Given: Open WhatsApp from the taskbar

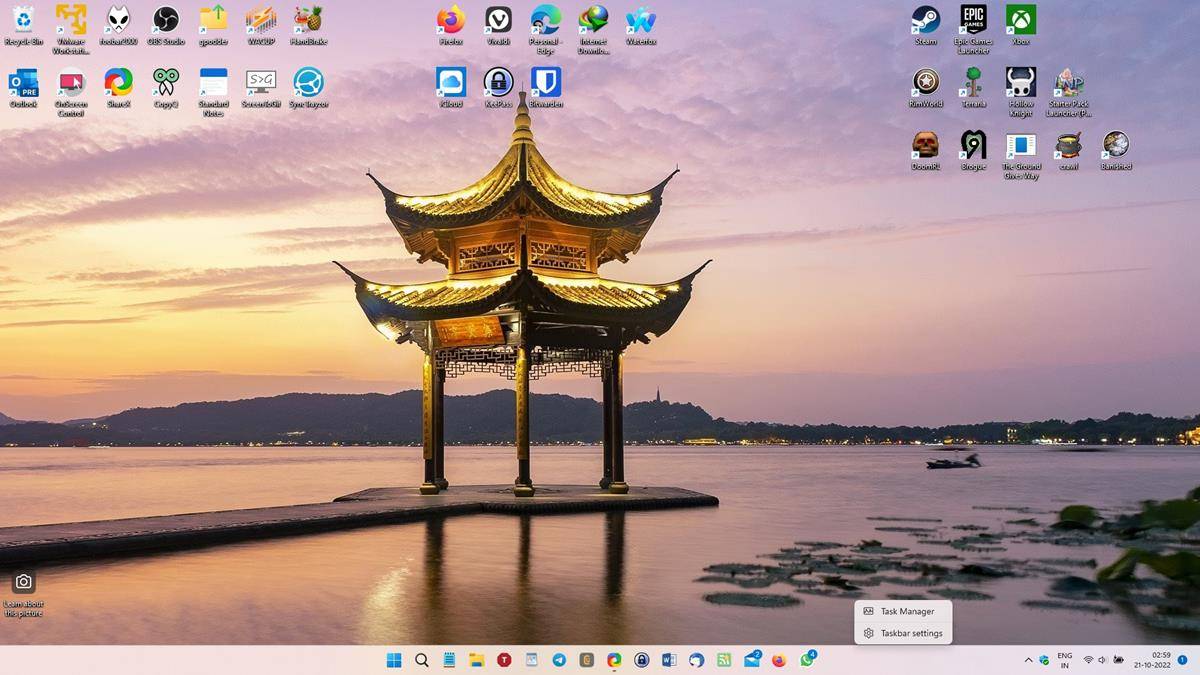Looking at the screenshot, I should pos(808,660).
